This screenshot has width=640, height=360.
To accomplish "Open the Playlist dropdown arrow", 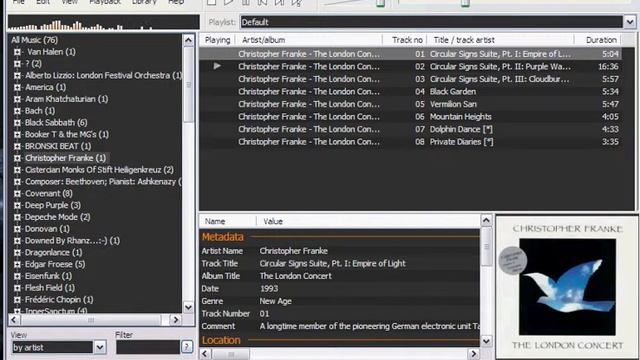I will 629,22.
